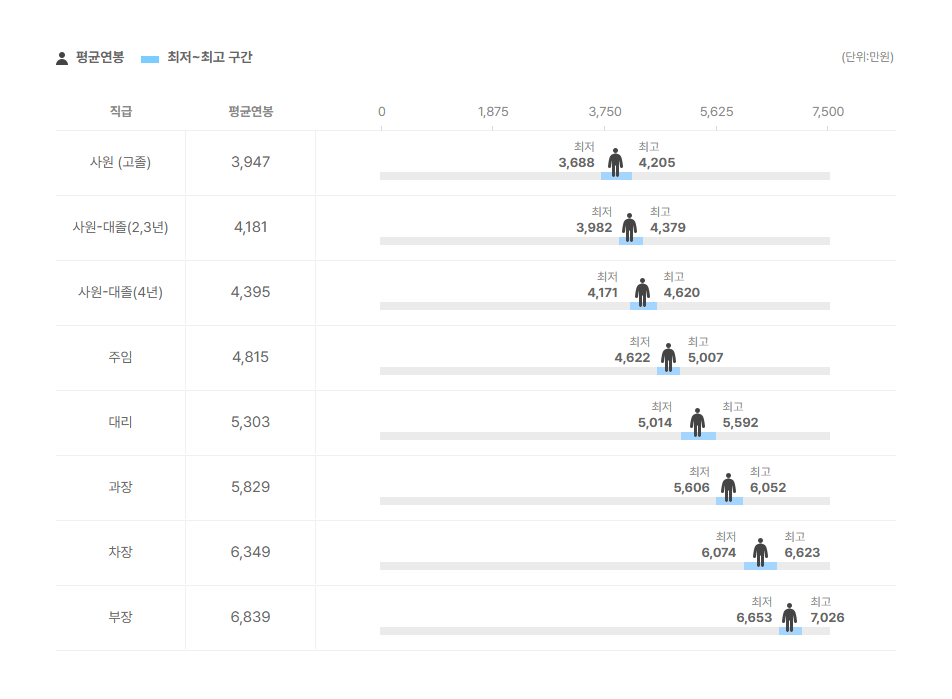Click the (단위:만원) unit note
The image size is (952, 699).
[x=867, y=57]
